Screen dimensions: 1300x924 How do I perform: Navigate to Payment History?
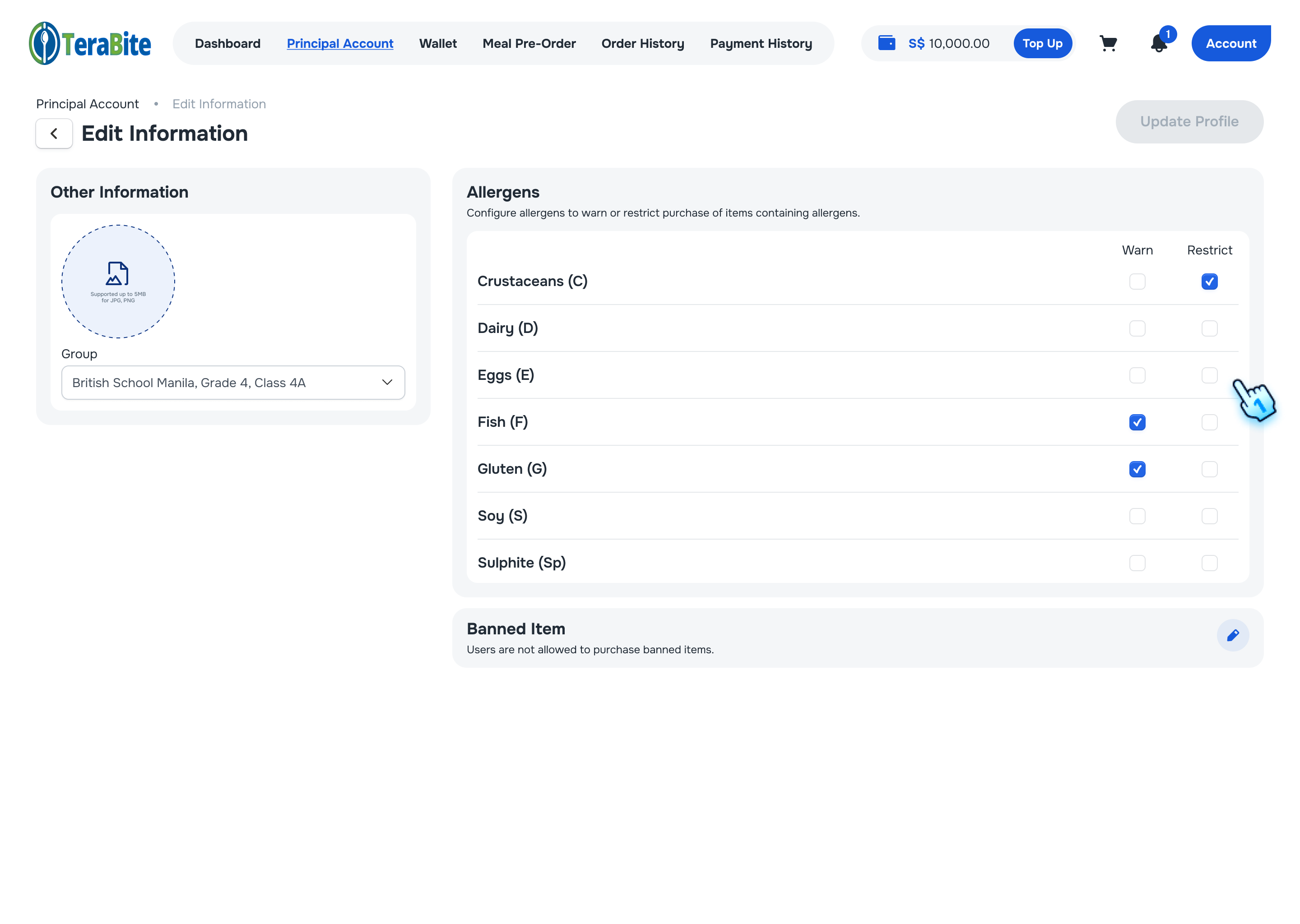click(x=761, y=43)
